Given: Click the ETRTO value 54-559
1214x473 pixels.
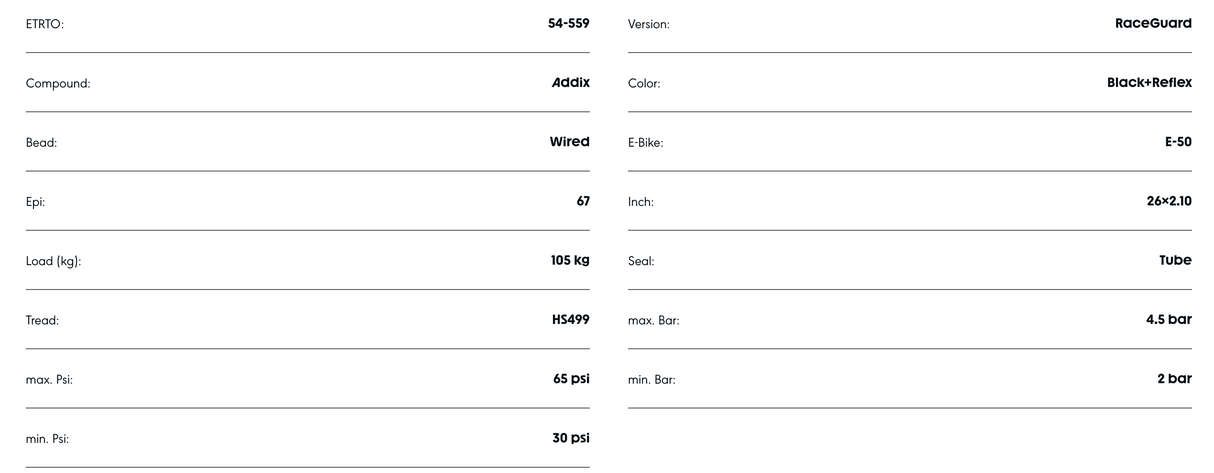Looking at the screenshot, I should pyautogui.click(x=568, y=23).
